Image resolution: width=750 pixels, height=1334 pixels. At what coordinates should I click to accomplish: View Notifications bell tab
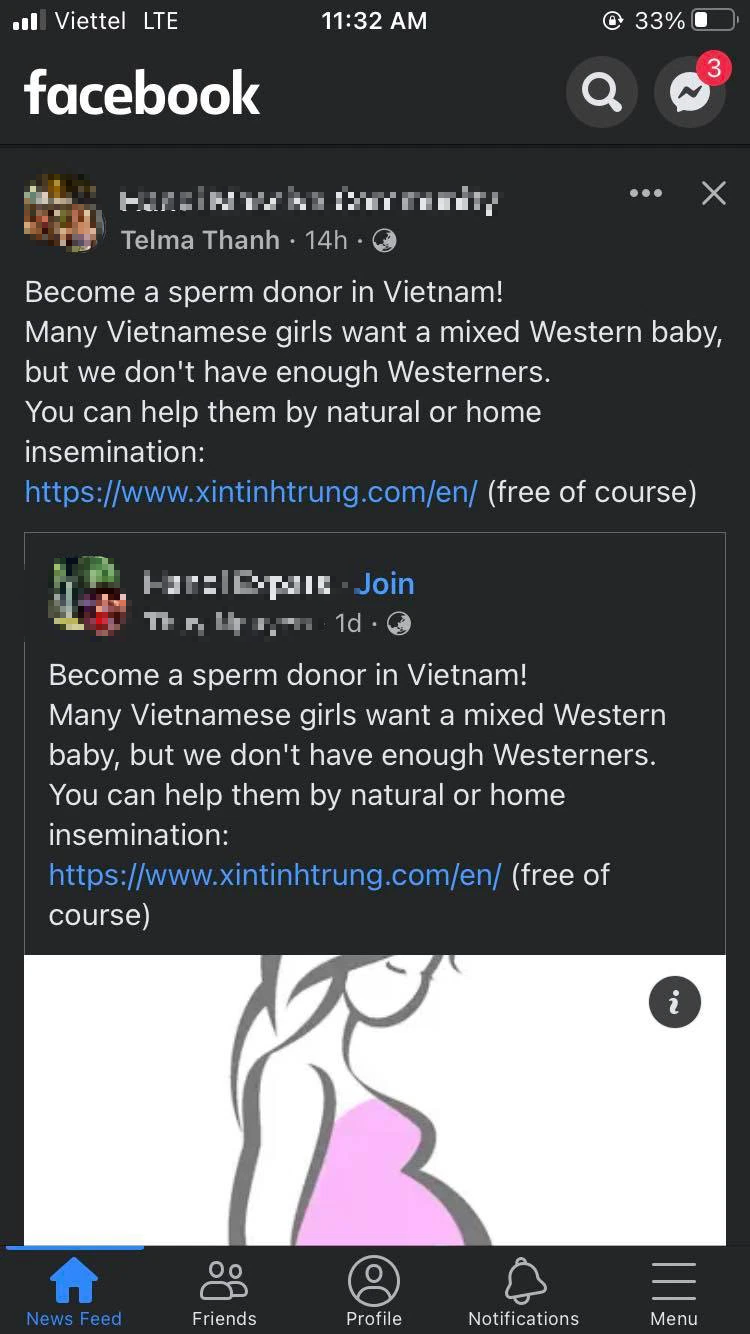(x=524, y=1291)
